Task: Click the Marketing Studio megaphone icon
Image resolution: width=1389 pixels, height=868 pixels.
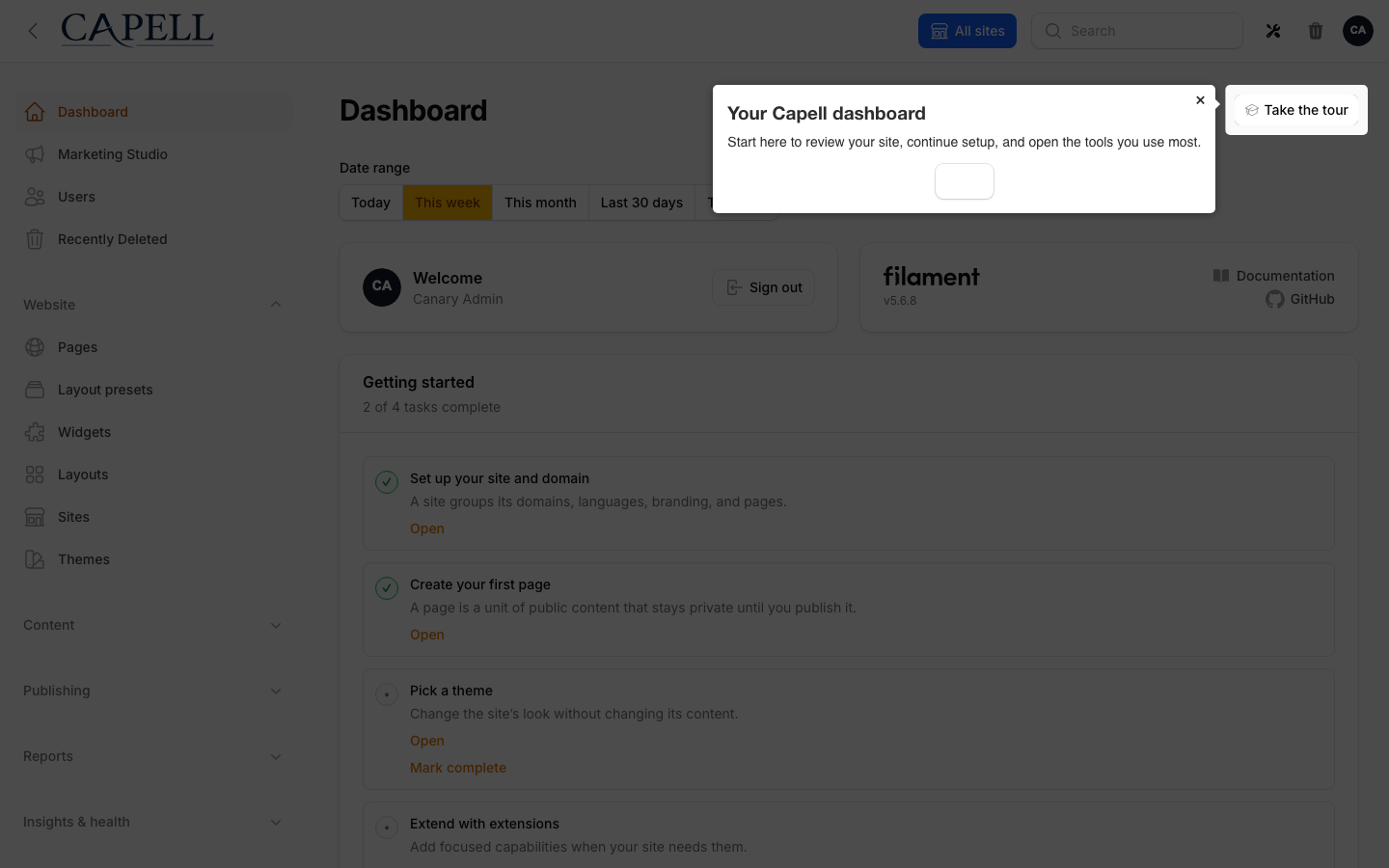Action: [x=35, y=154]
